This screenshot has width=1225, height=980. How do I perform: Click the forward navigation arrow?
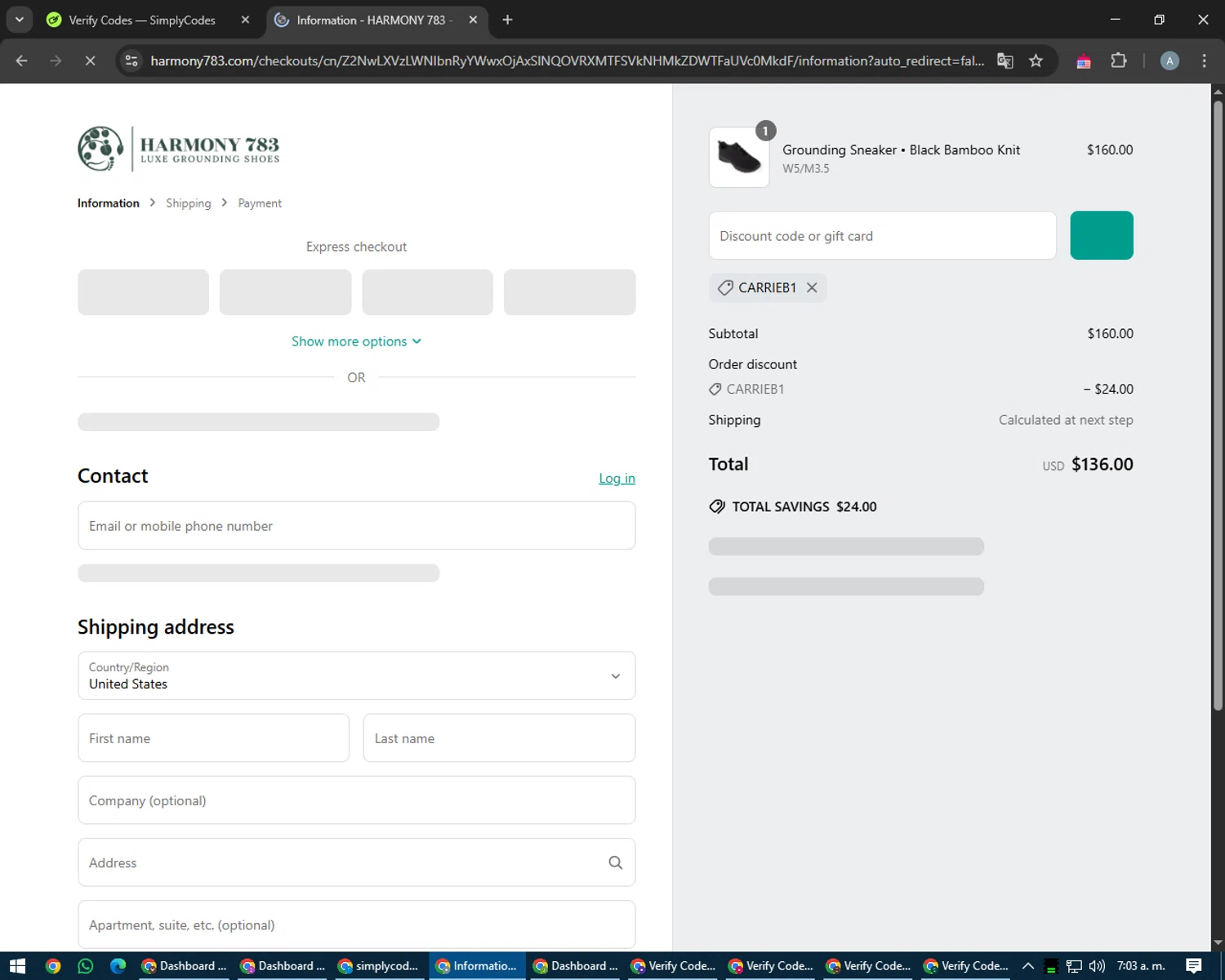(56, 60)
